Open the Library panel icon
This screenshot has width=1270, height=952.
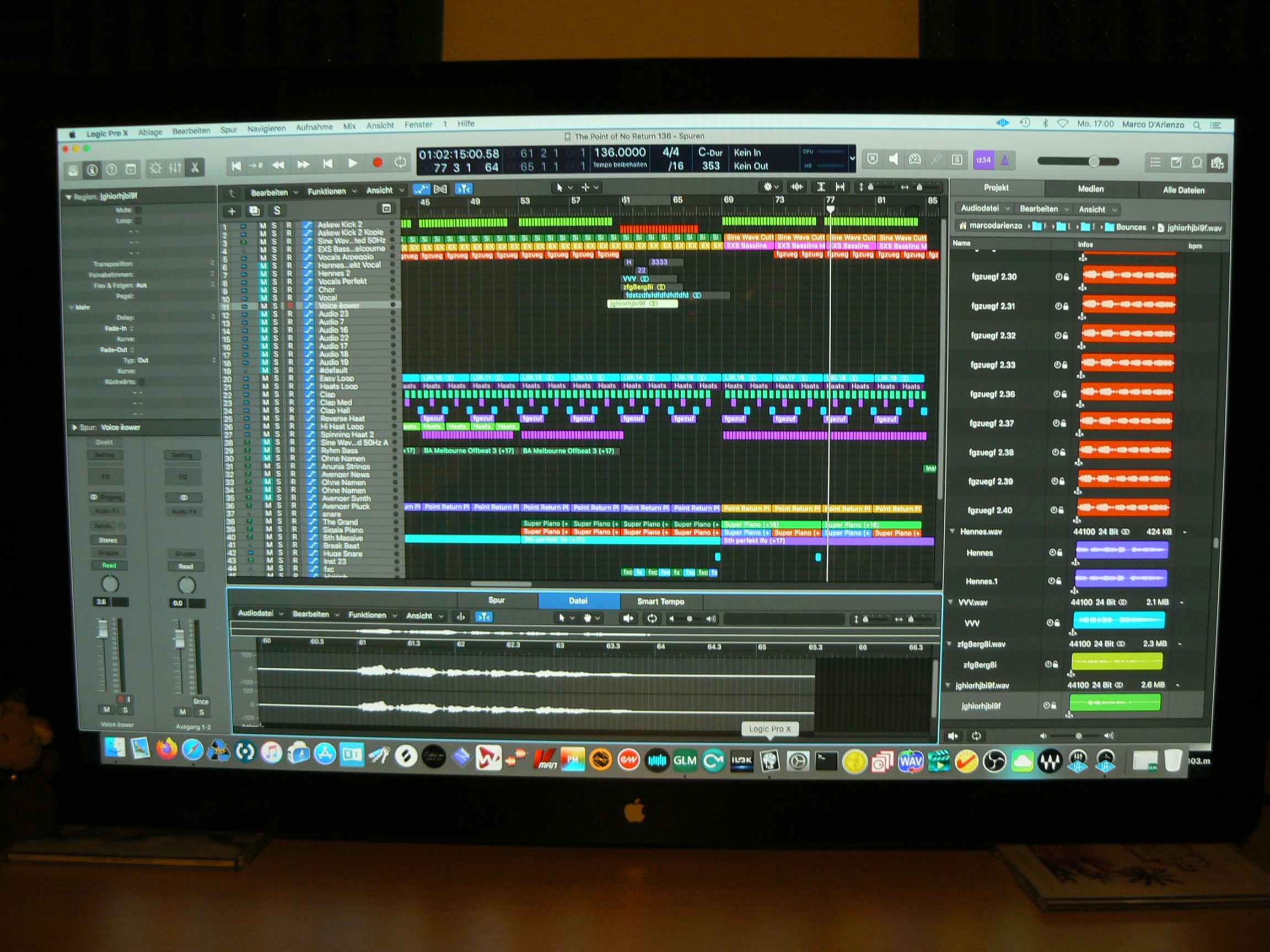(73, 170)
